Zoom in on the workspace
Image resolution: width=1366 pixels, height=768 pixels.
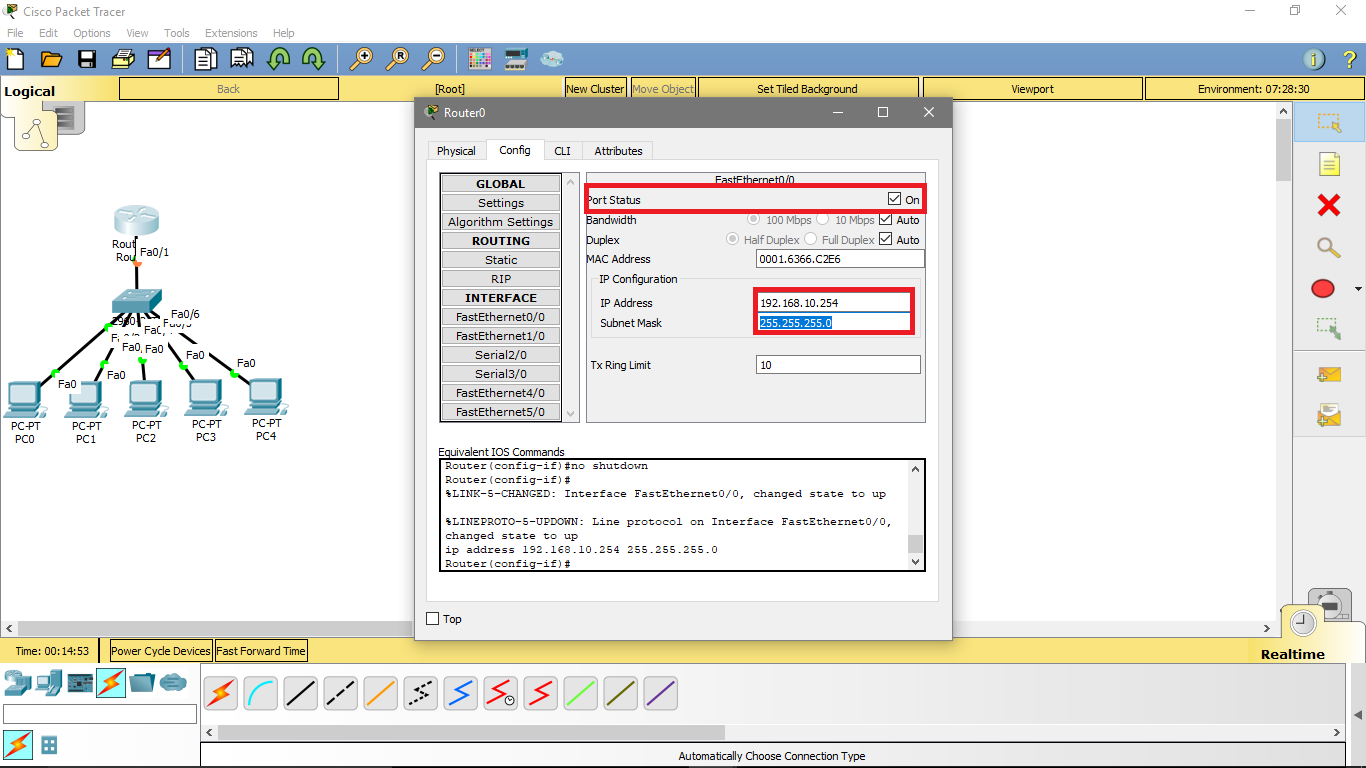[361, 59]
